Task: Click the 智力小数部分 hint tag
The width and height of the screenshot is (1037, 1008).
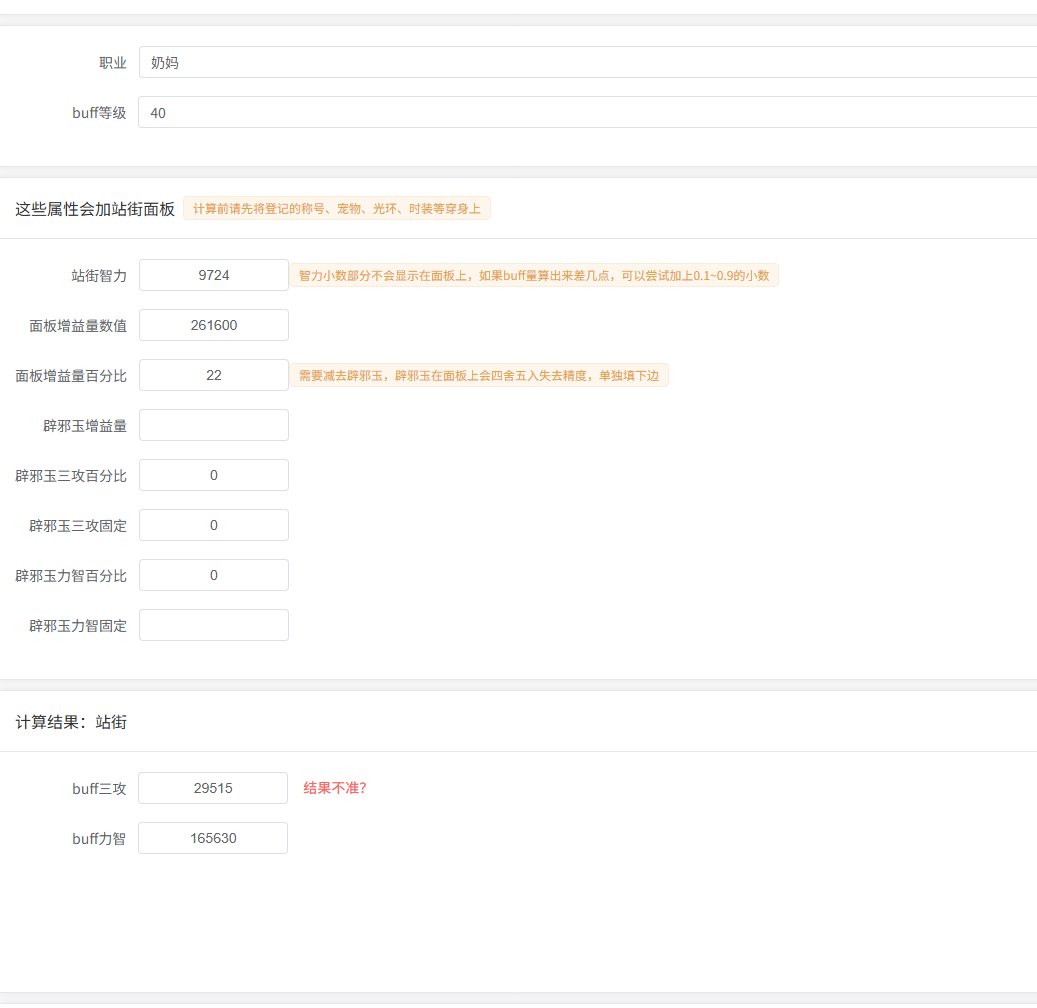Action: pos(534,275)
